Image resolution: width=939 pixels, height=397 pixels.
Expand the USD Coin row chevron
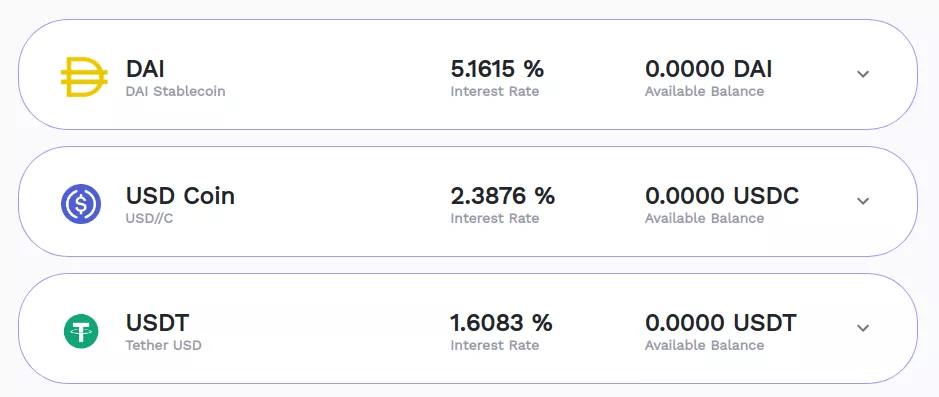pyautogui.click(x=862, y=201)
